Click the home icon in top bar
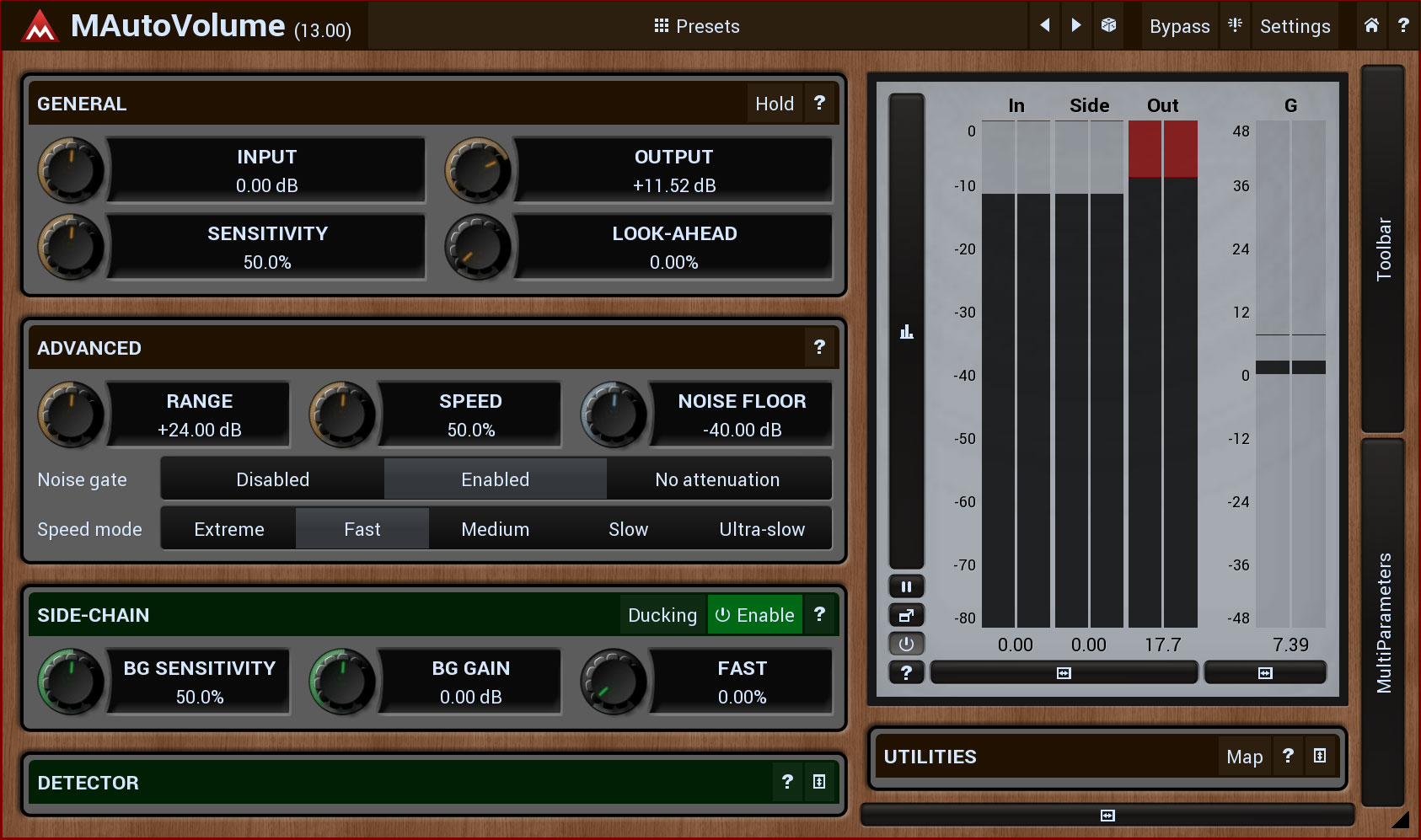The height and width of the screenshot is (840, 1421). click(x=1371, y=25)
